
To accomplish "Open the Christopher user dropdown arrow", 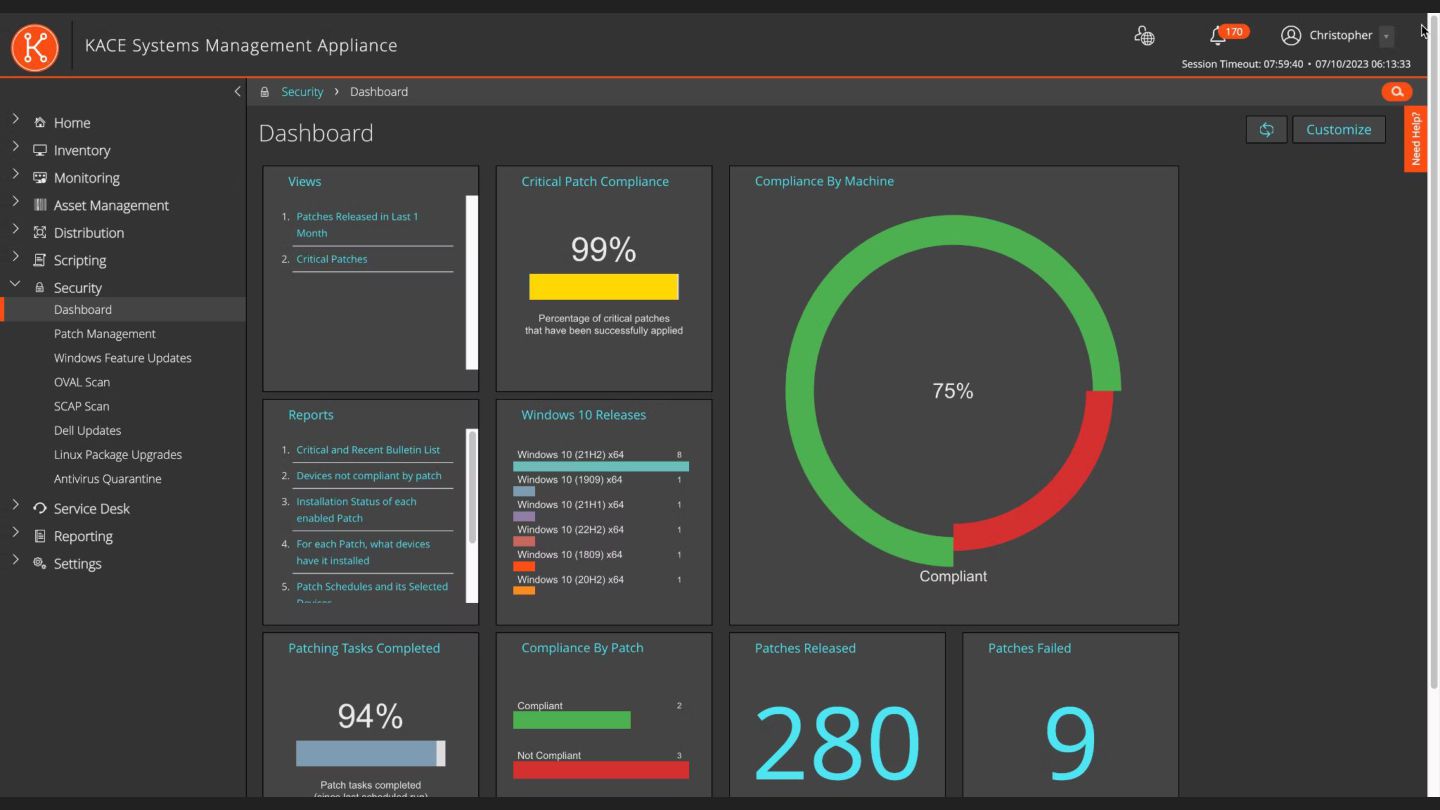I will tap(1386, 36).
